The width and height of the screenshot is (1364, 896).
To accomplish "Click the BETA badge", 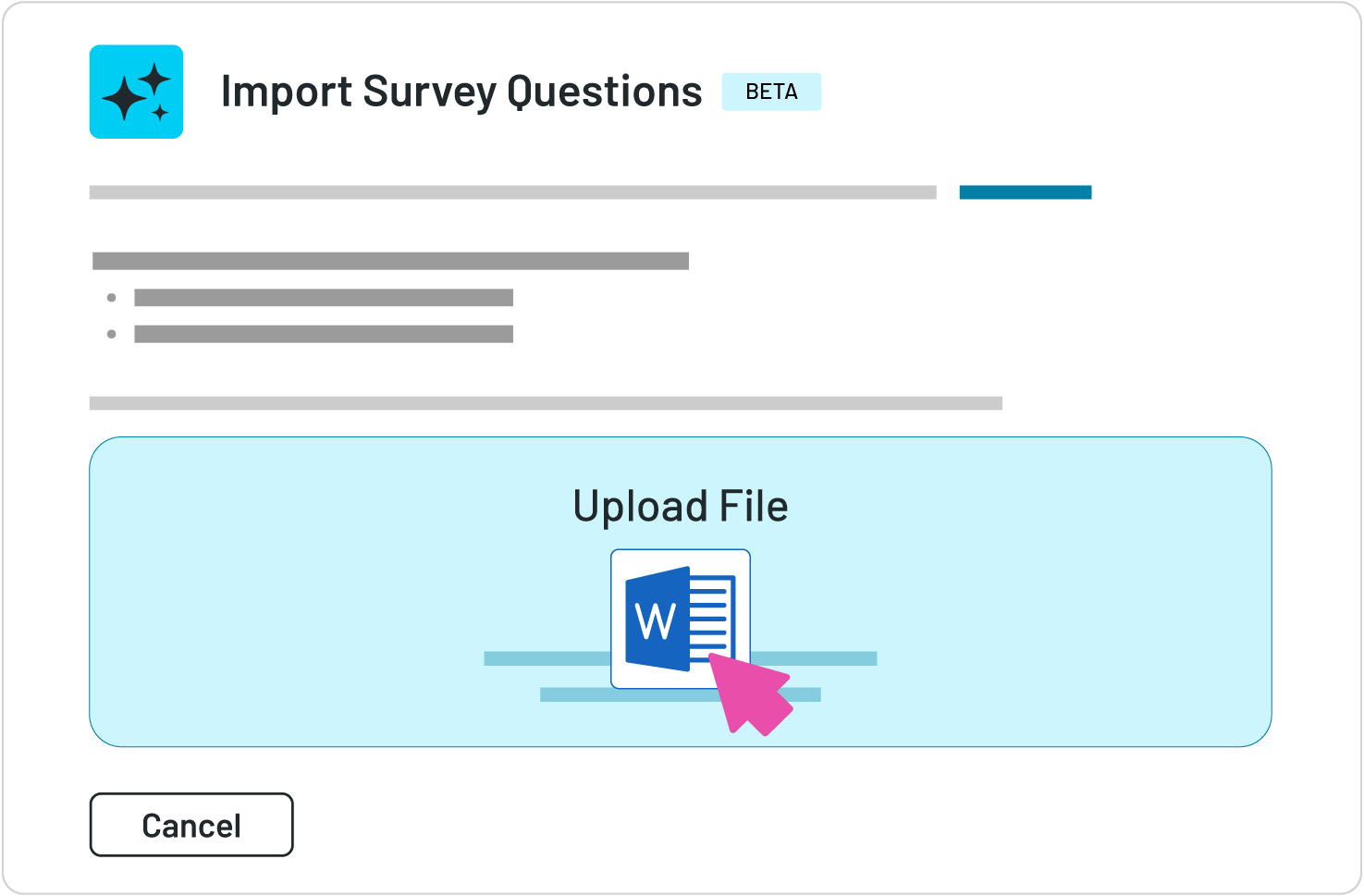I will coord(771,92).
